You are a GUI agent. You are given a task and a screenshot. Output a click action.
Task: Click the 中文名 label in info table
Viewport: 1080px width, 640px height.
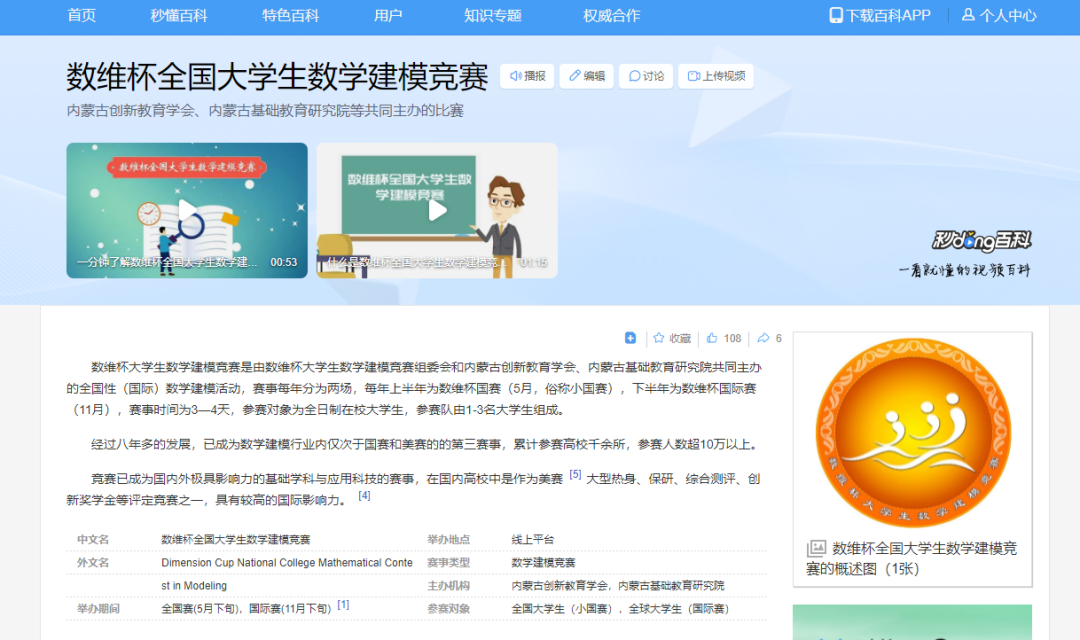point(93,539)
